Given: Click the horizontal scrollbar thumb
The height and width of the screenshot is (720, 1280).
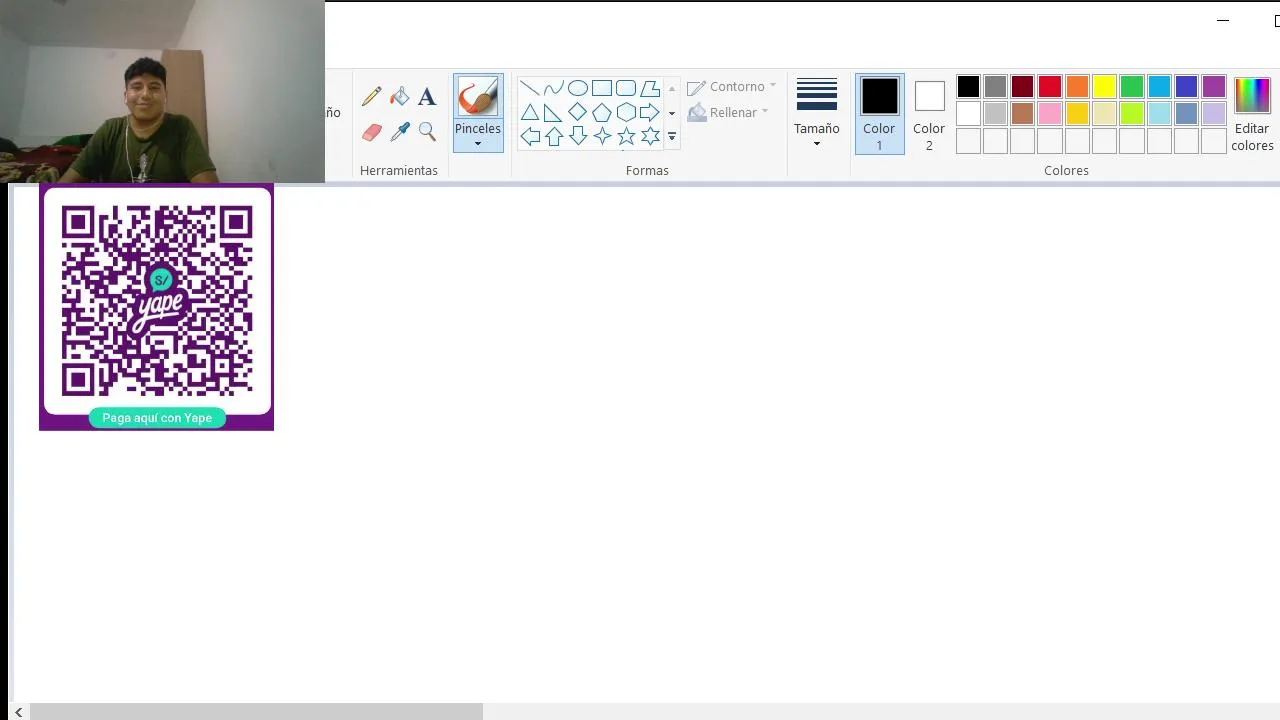Looking at the screenshot, I should pyautogui.click(x=256, y=712).
